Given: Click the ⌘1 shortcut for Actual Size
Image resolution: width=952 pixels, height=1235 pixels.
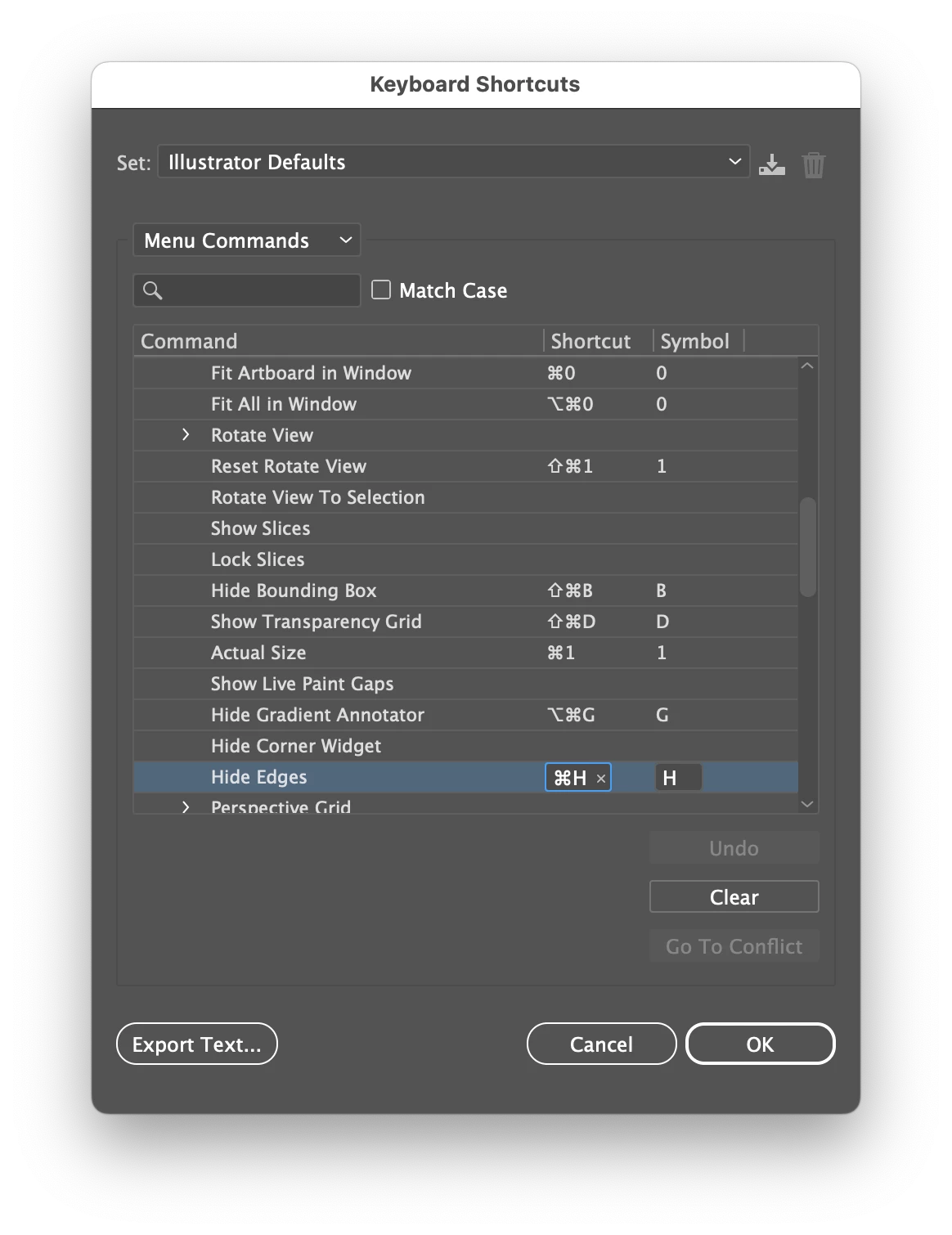Looking at the screenshot, I should pyautogui.click(x=561, y=653).
